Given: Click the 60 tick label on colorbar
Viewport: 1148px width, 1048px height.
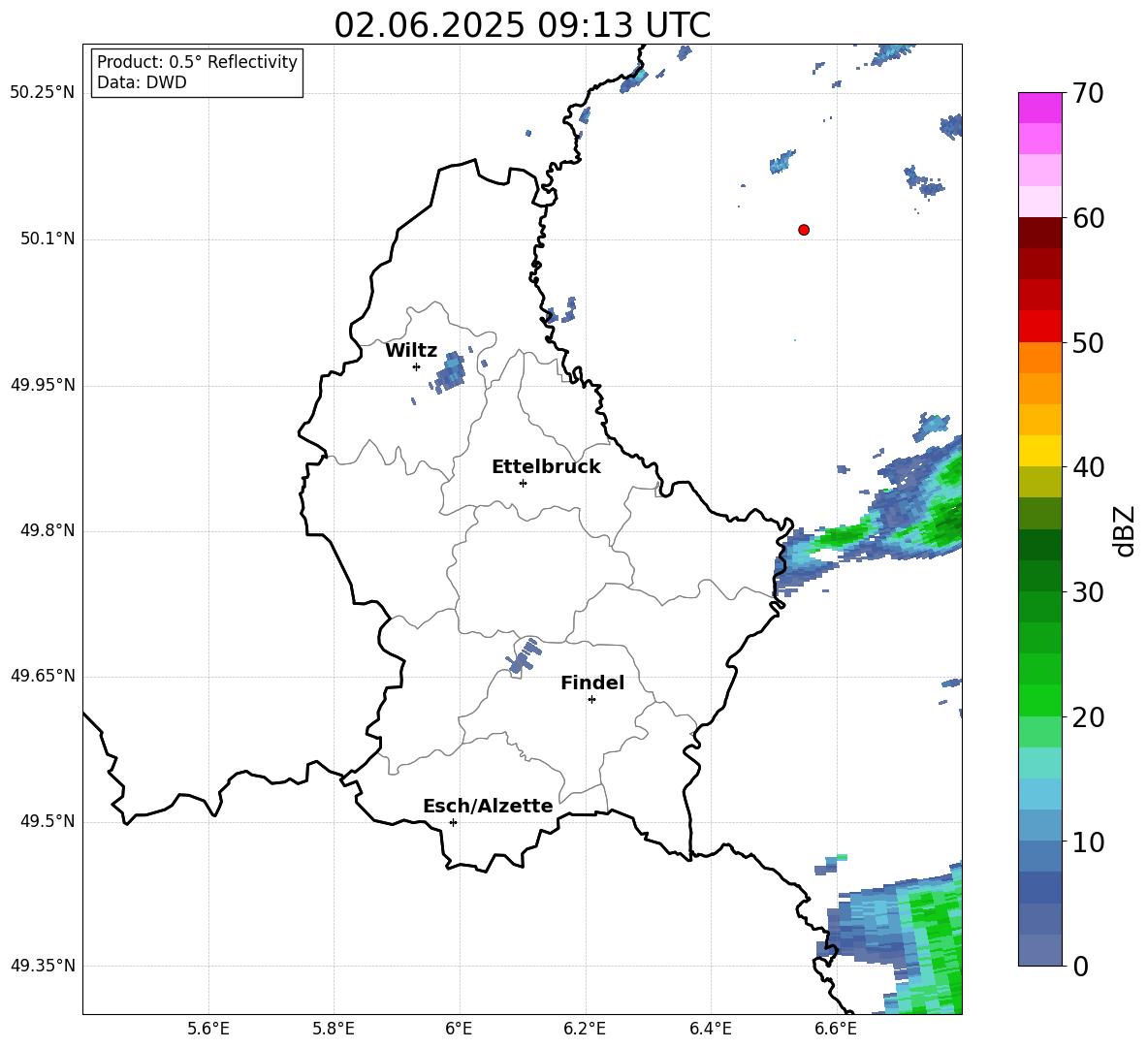Looking at the screenshot, I should tap(1088, 218).
